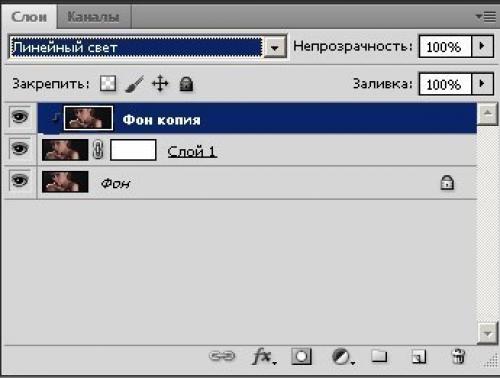Click the Слой 1 white layer mask
Viewport: 500px width, 378px height.
[x=133, y=150]
